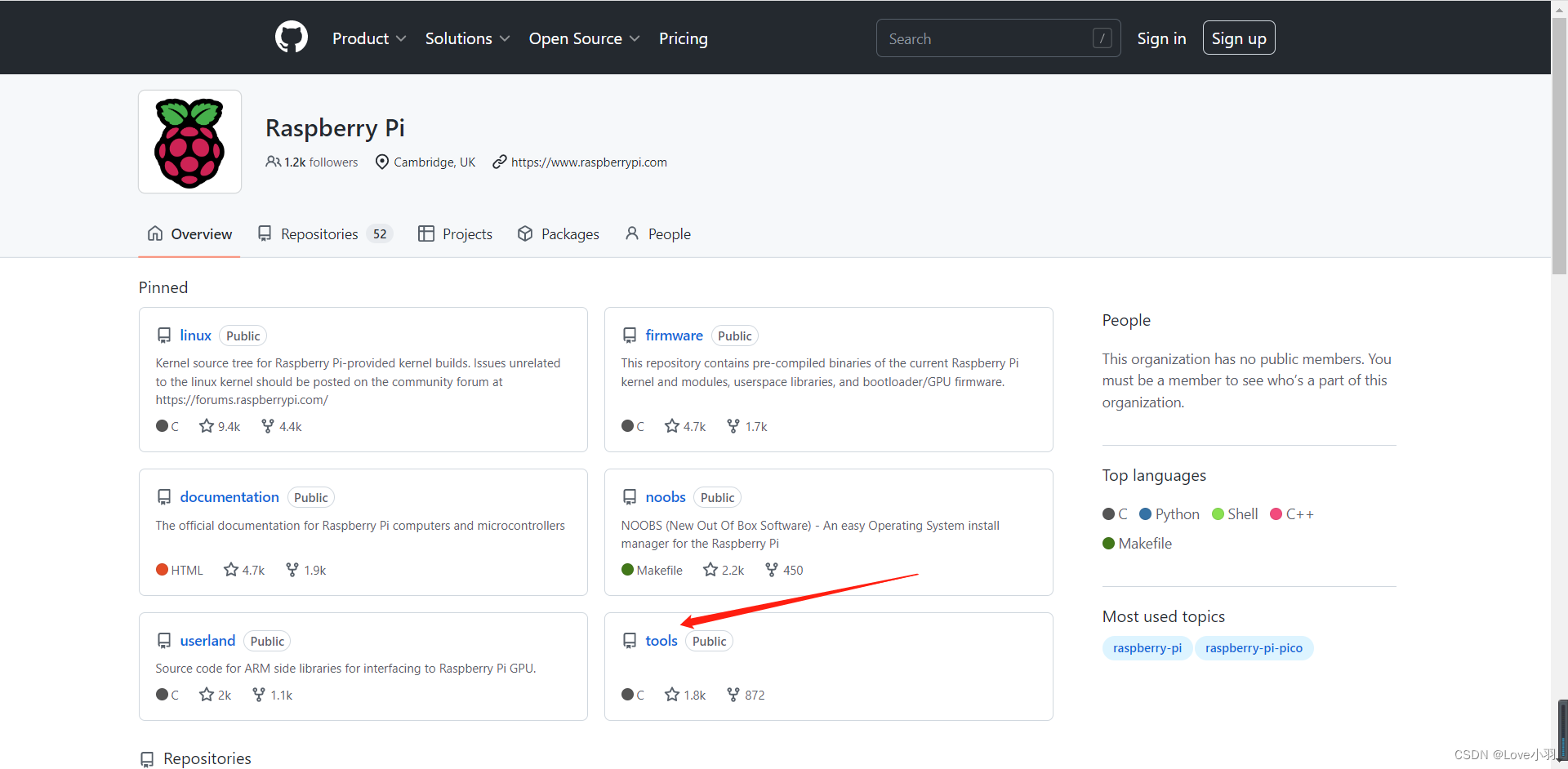View firmware forks 1.7k
Screen dimensions: 1568x769
(x=746, y=426)
